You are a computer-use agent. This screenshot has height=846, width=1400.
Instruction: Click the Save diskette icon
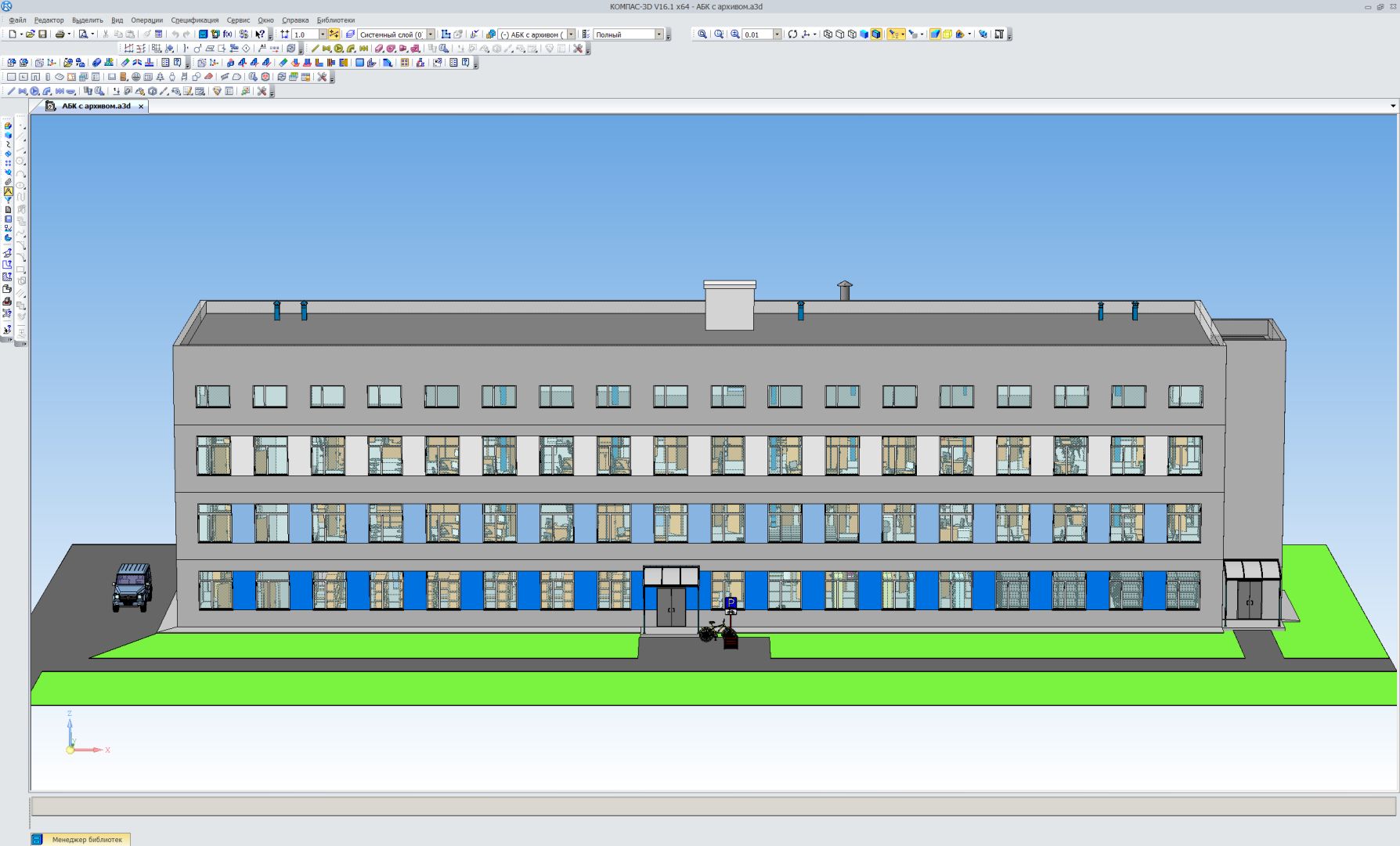(43, 34)
